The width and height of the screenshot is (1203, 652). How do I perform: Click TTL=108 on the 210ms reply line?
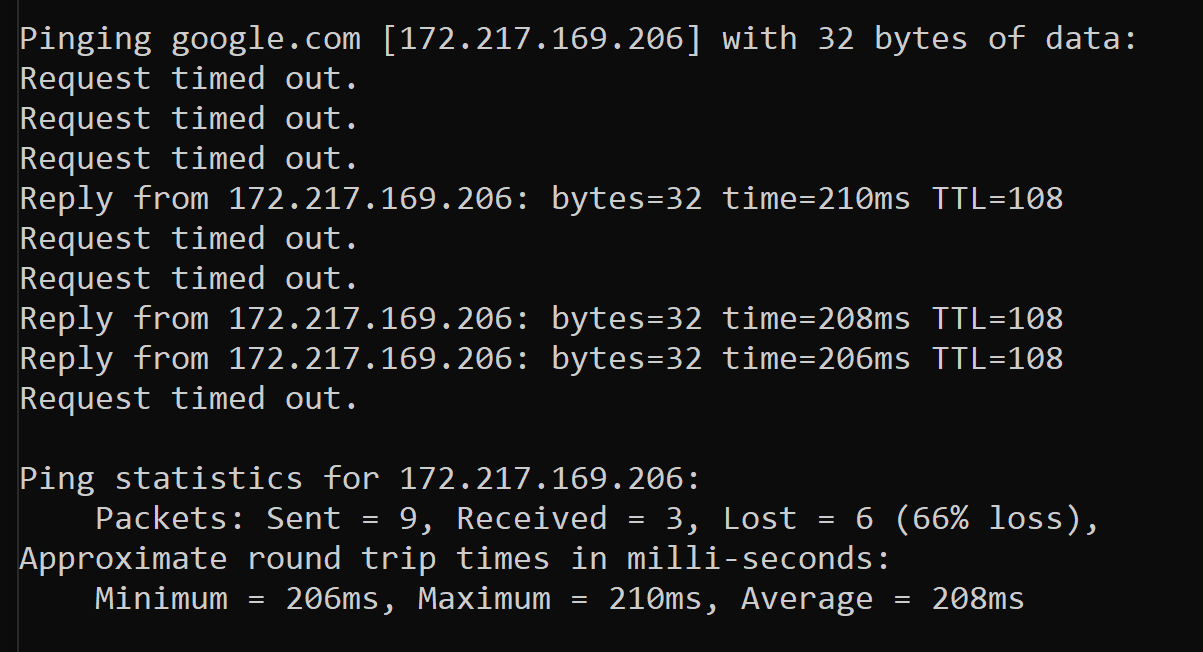997,199
